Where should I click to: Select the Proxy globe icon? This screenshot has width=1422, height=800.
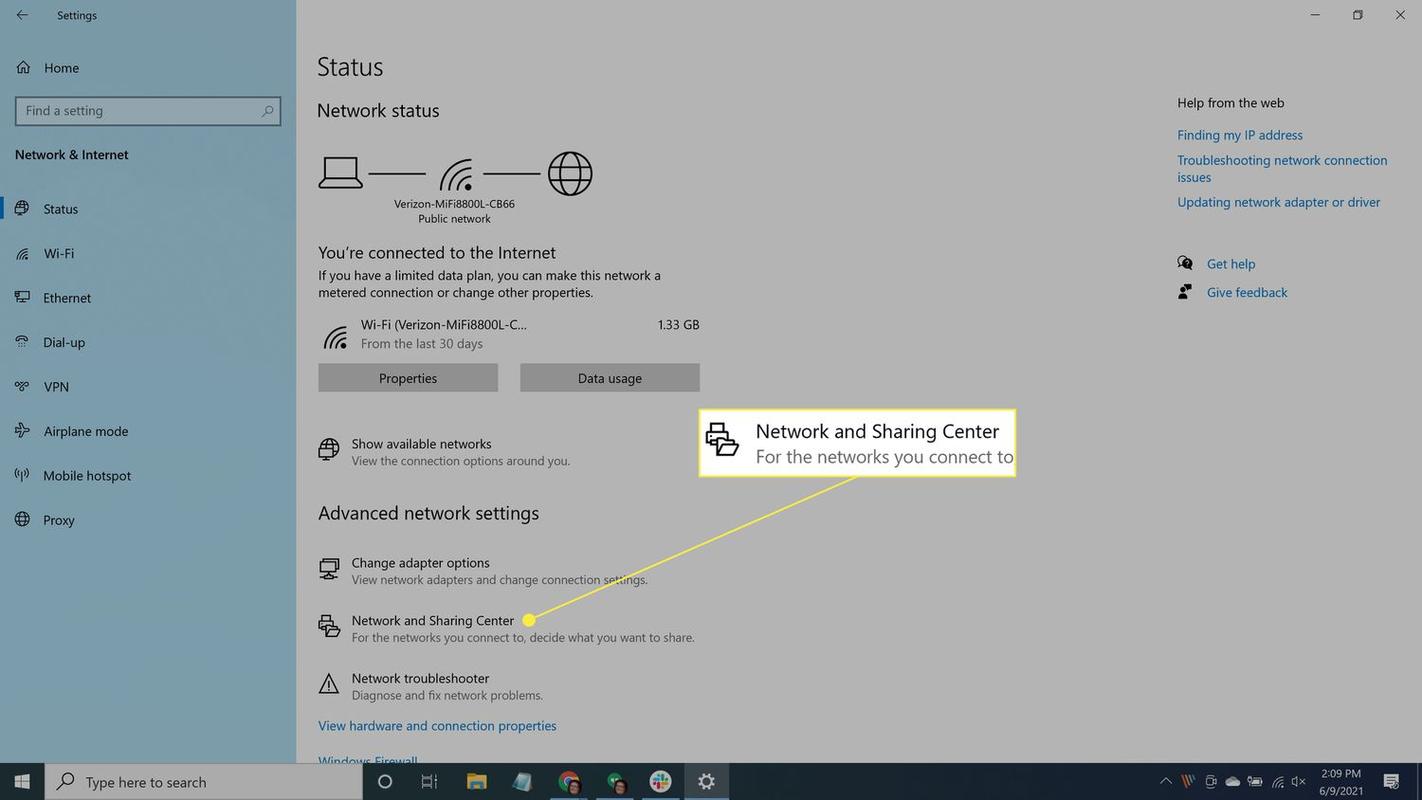(x=22, y=520)
